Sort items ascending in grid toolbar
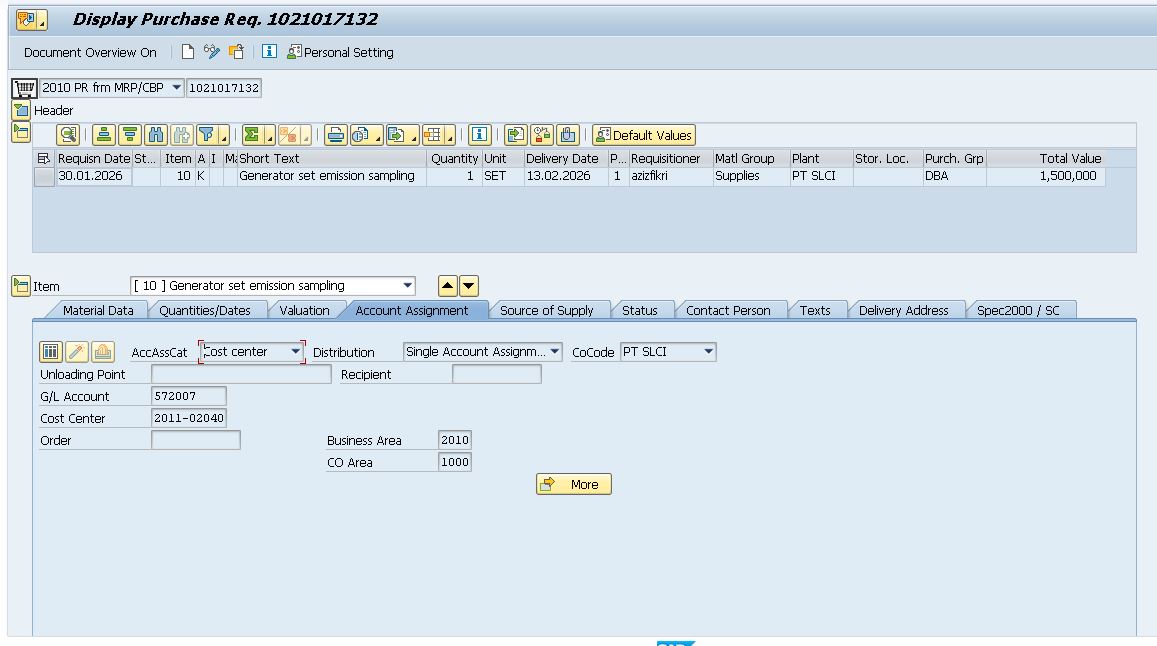 pos(104,135)
